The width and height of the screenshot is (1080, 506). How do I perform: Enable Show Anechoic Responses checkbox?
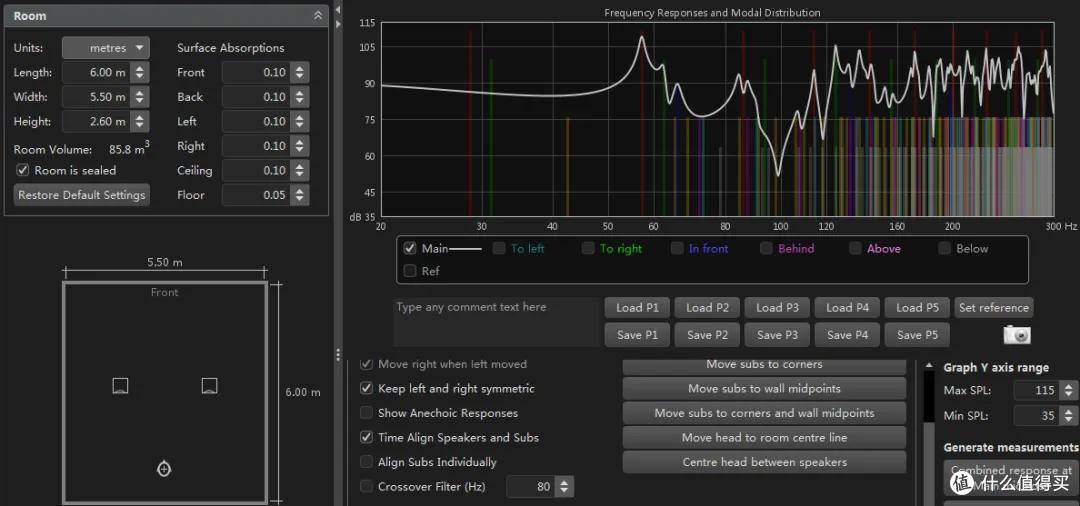coord(366,413)
